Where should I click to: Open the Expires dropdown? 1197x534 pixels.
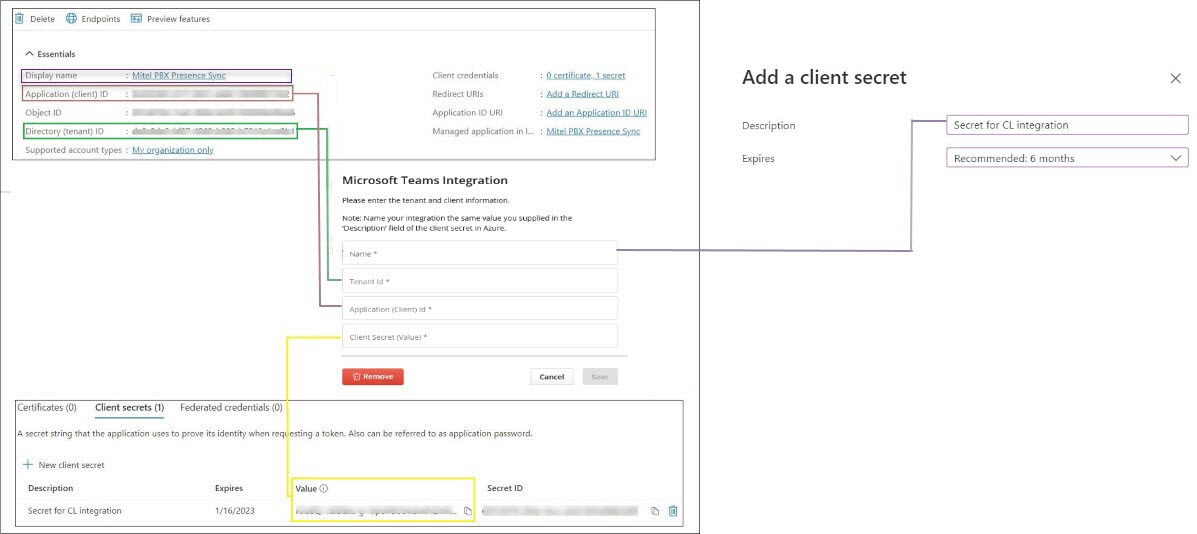point(1066,158)
